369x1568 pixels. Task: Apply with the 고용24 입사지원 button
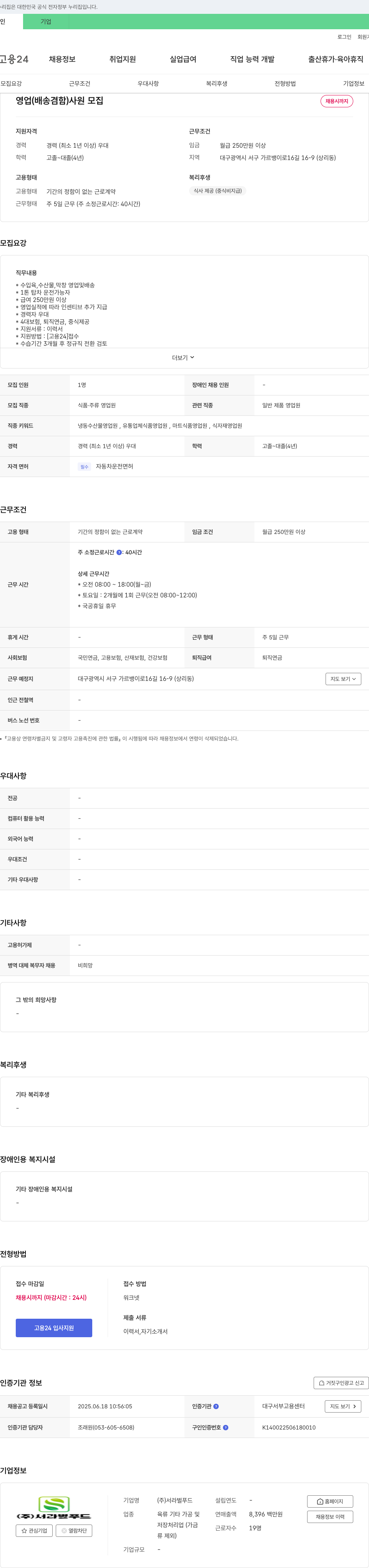tap(54, 1328)
